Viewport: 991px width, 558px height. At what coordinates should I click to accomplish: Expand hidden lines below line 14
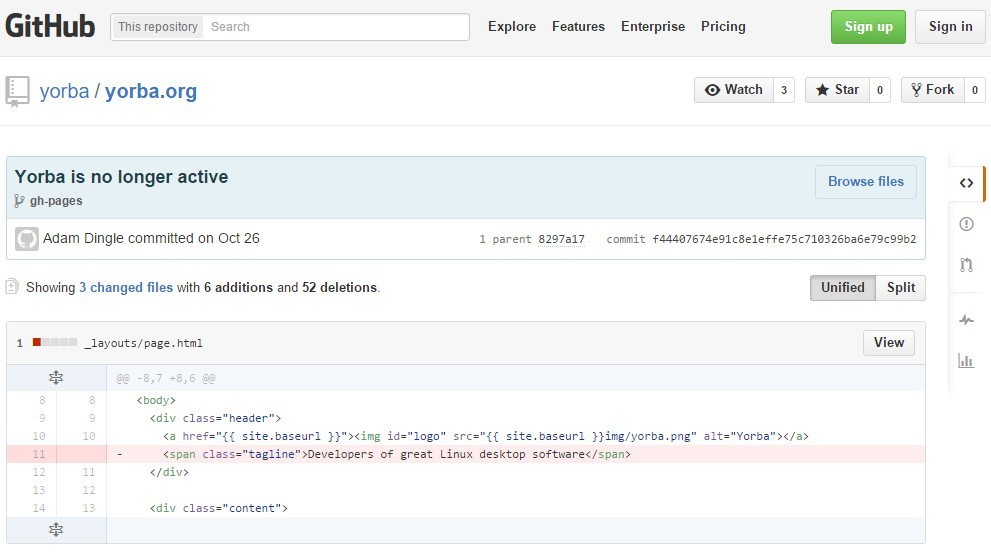[x=56, y=530]
